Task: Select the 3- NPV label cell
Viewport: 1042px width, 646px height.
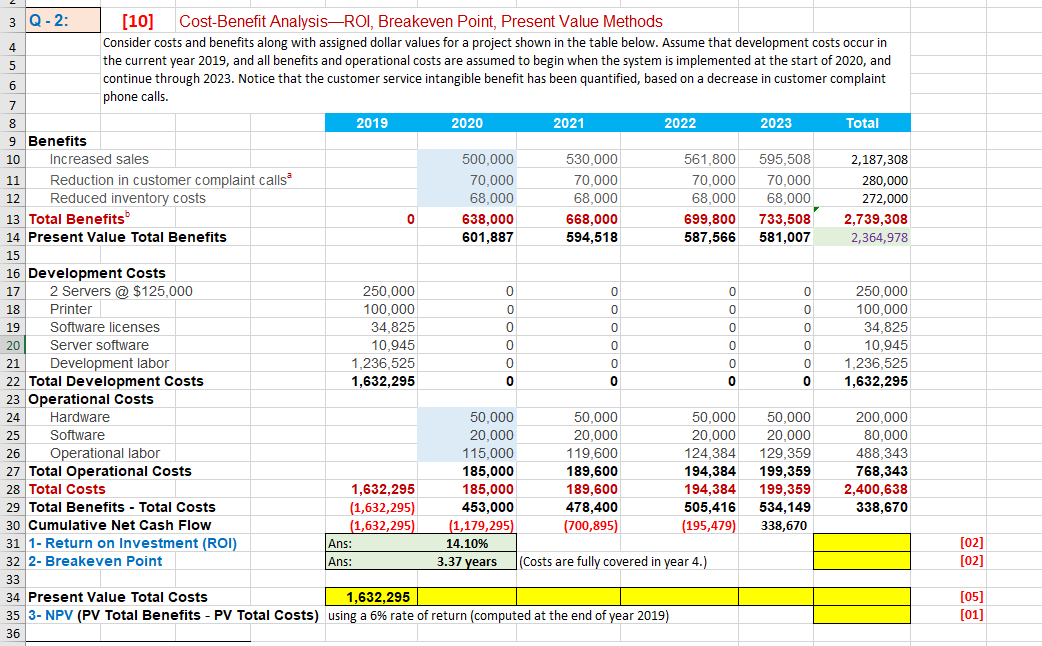Action: point(173,615)
